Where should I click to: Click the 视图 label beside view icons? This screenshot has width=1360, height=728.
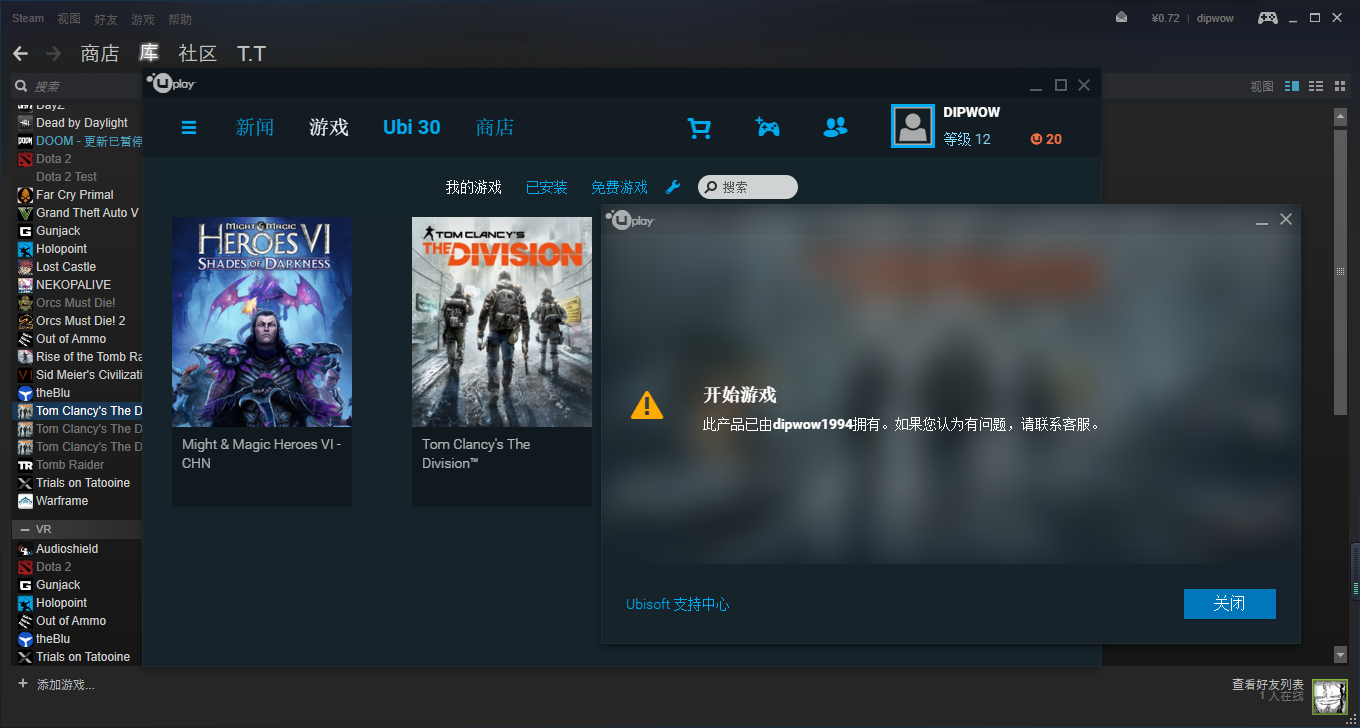tap(1262, 87)
